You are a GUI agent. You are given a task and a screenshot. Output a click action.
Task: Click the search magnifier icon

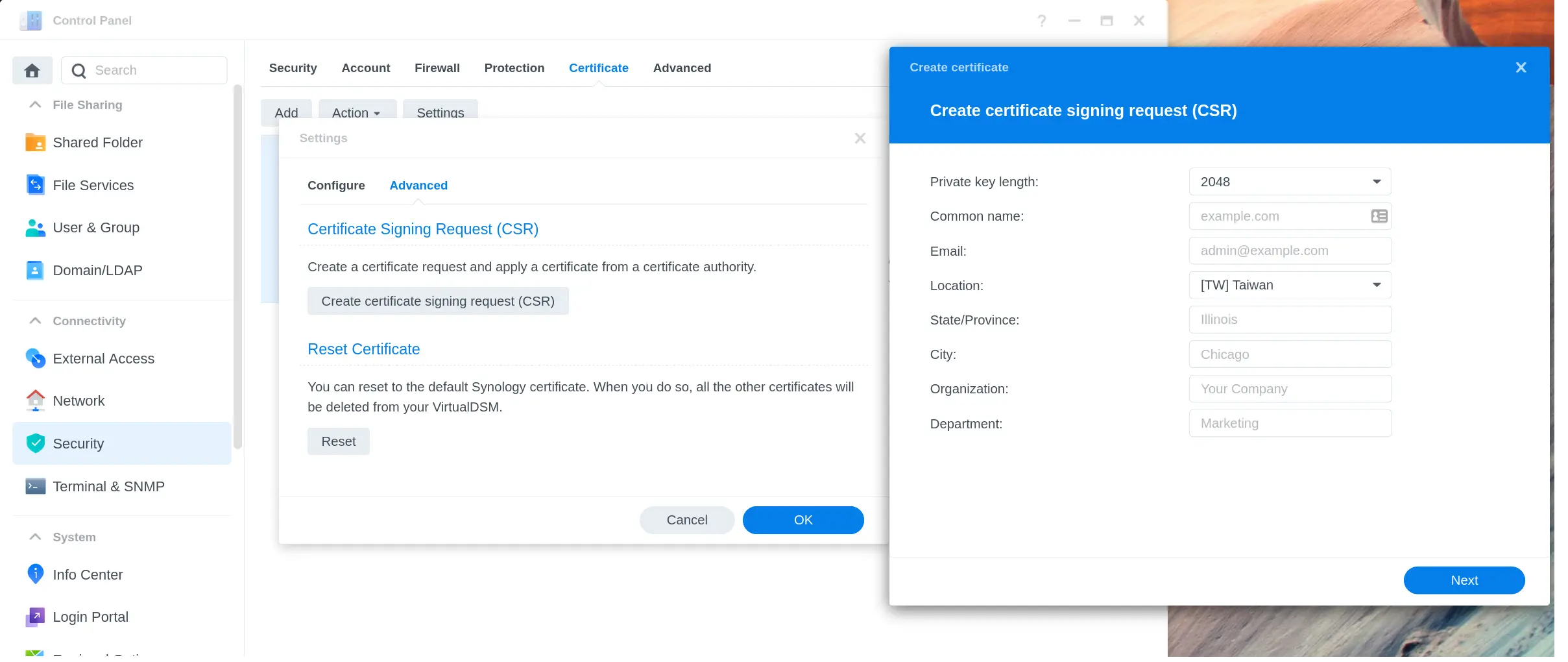point(78,71)
